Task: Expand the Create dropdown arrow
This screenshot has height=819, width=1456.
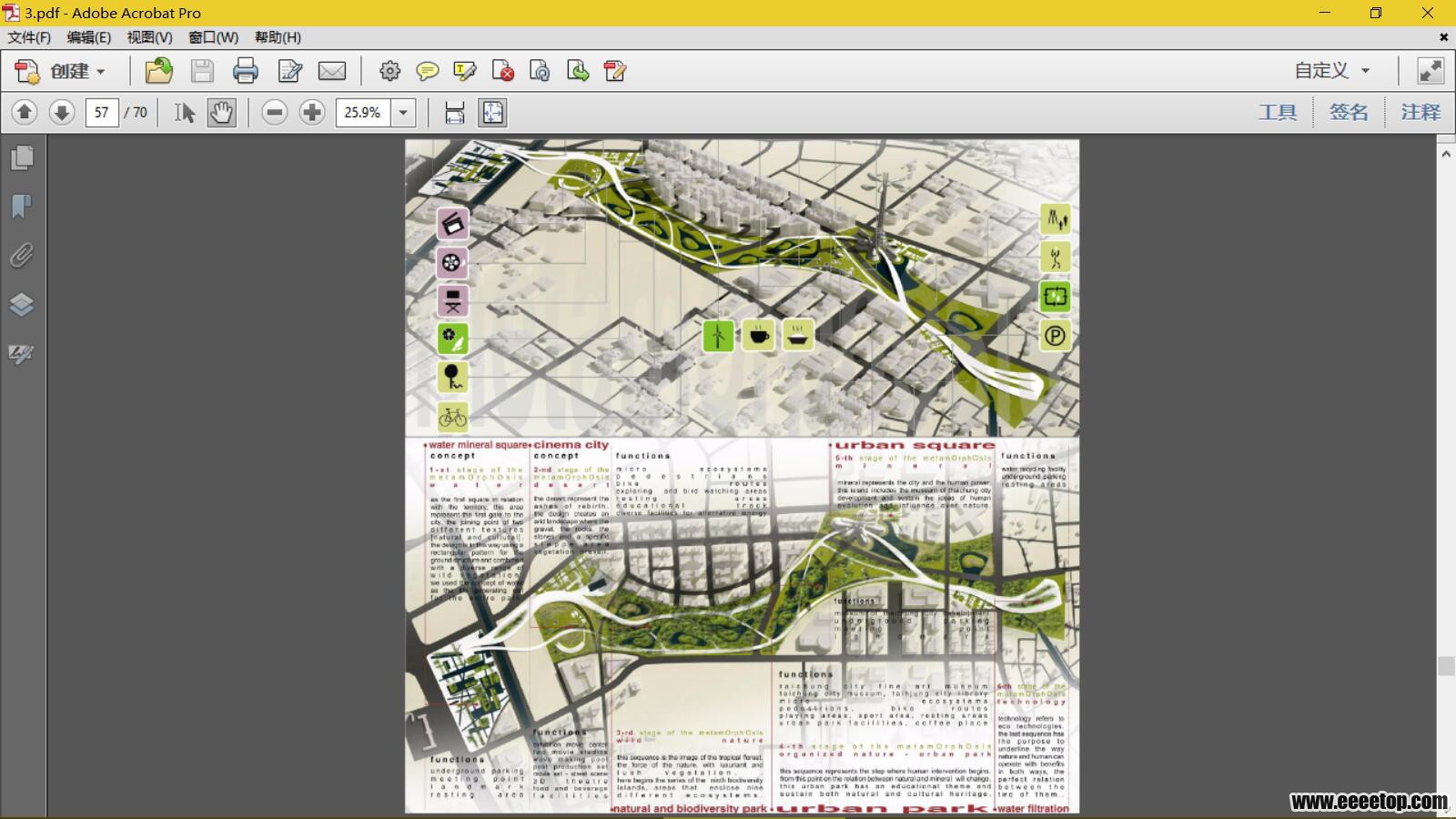Action: (101, 72)
